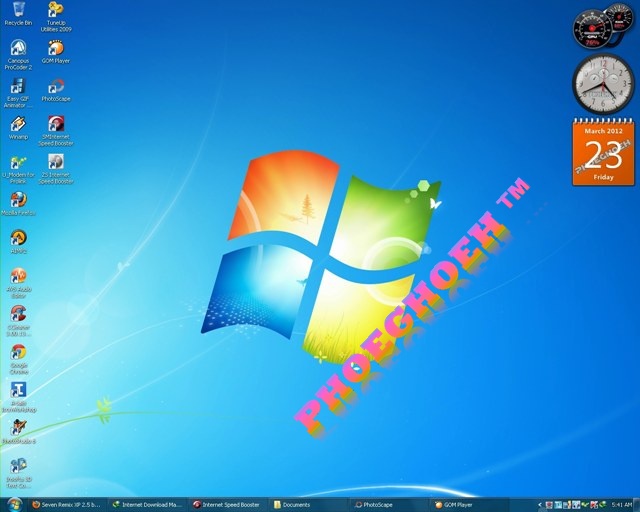The image size is (640, 512).
Task: Open Google Chrome desktop shortcut
Action: pyautogui.click(x=18, y=359)
